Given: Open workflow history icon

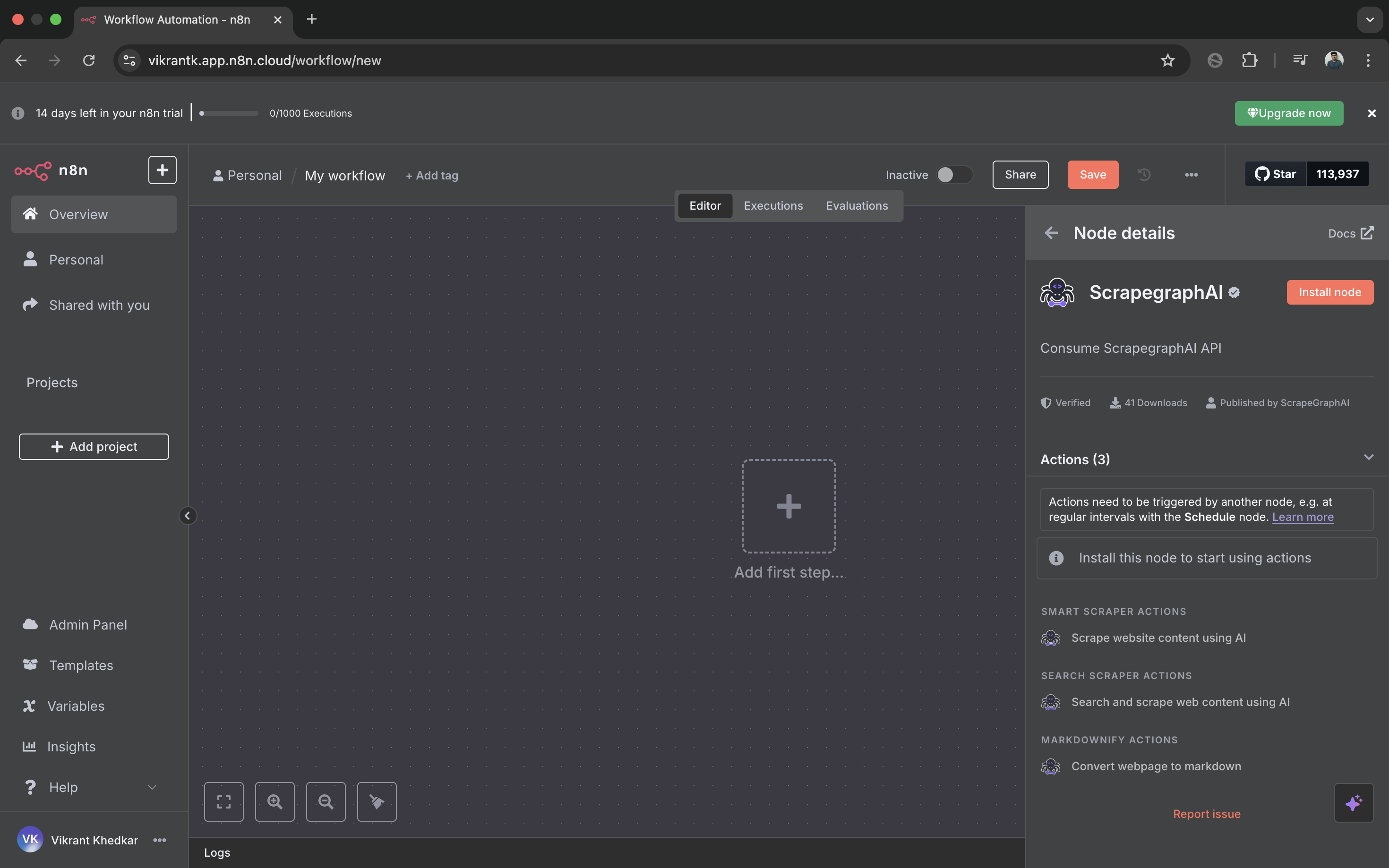Looking at the screenshot, I should pyautogui.click(x=1144, y=175).
